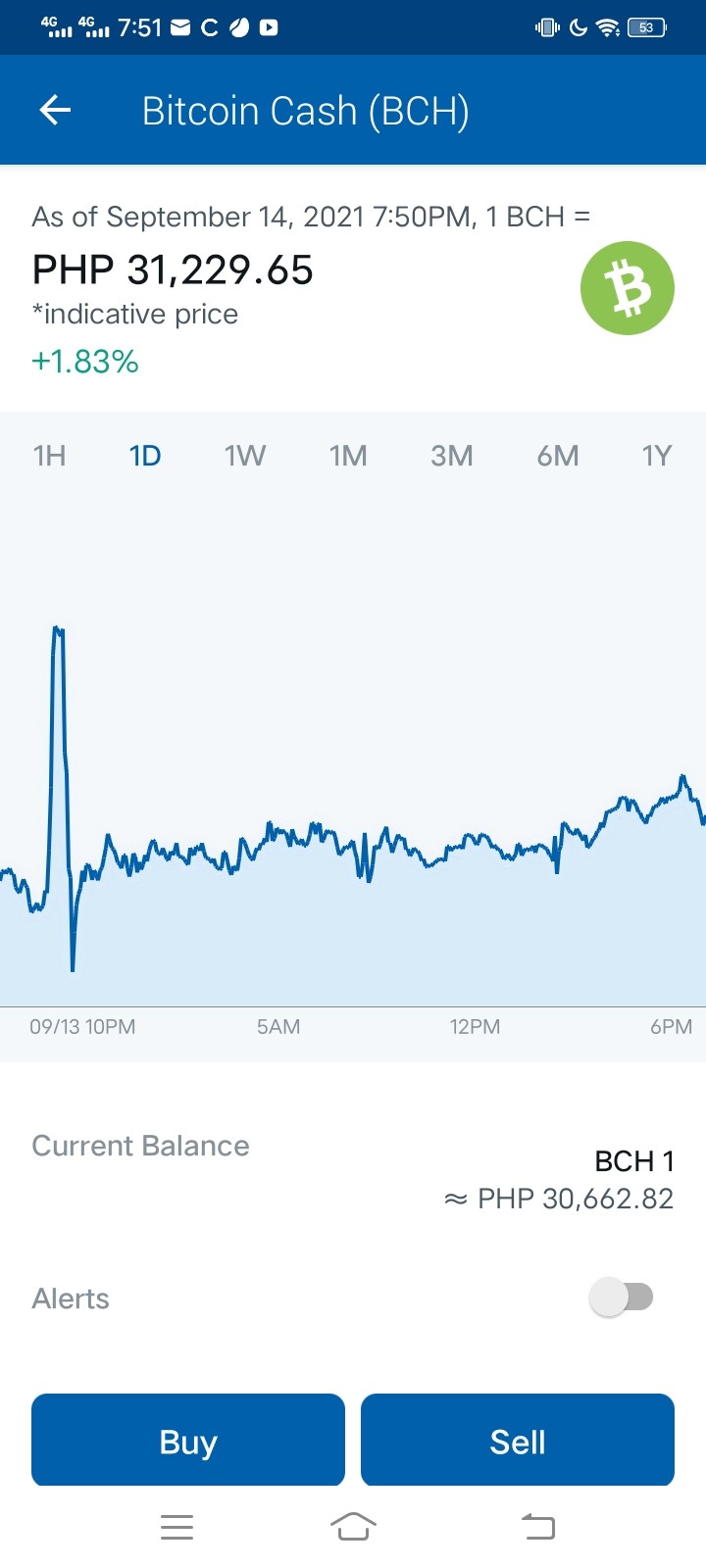Tap the battery indicator icon
The width and height of the screenshot is (706, 1568).
click(647, 27)
